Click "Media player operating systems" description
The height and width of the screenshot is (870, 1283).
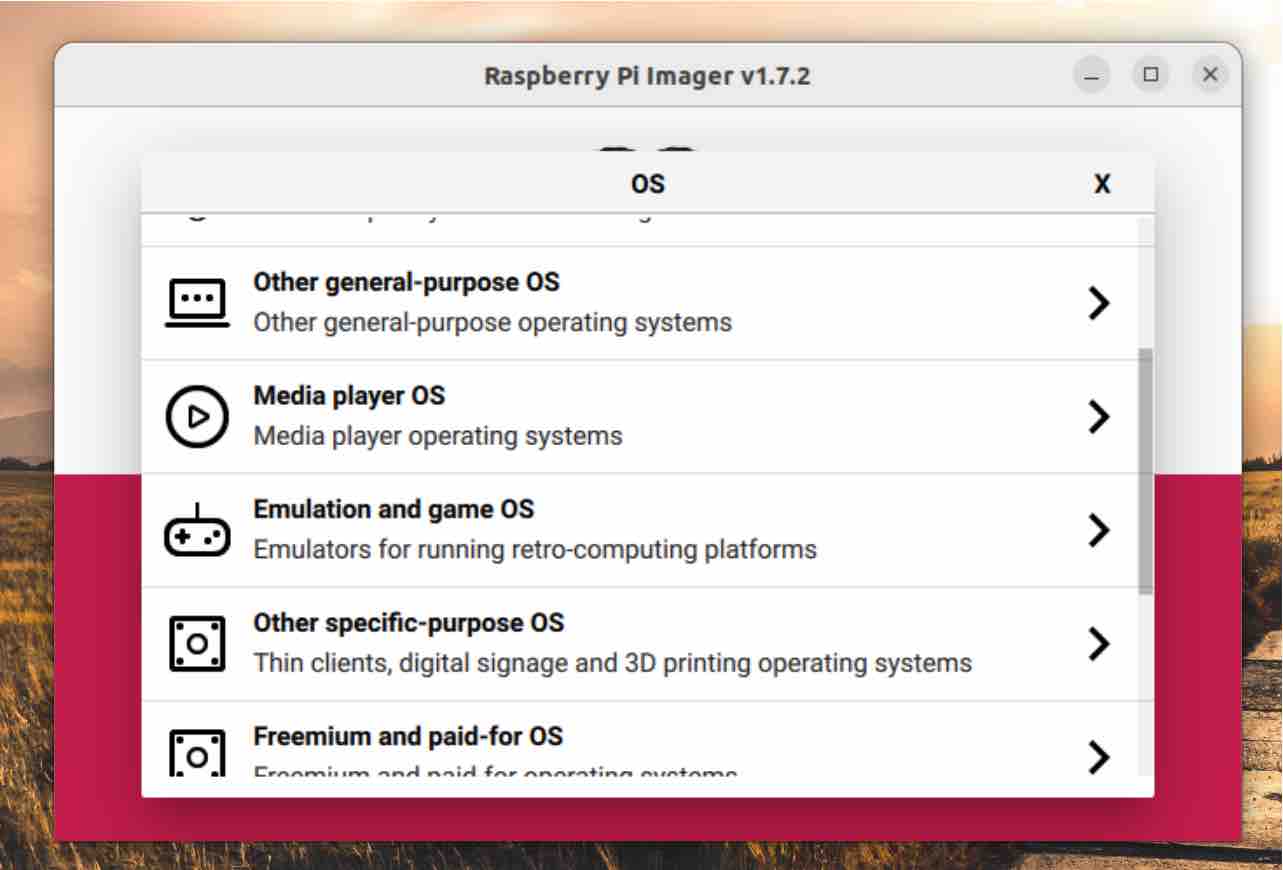point(438,436)
